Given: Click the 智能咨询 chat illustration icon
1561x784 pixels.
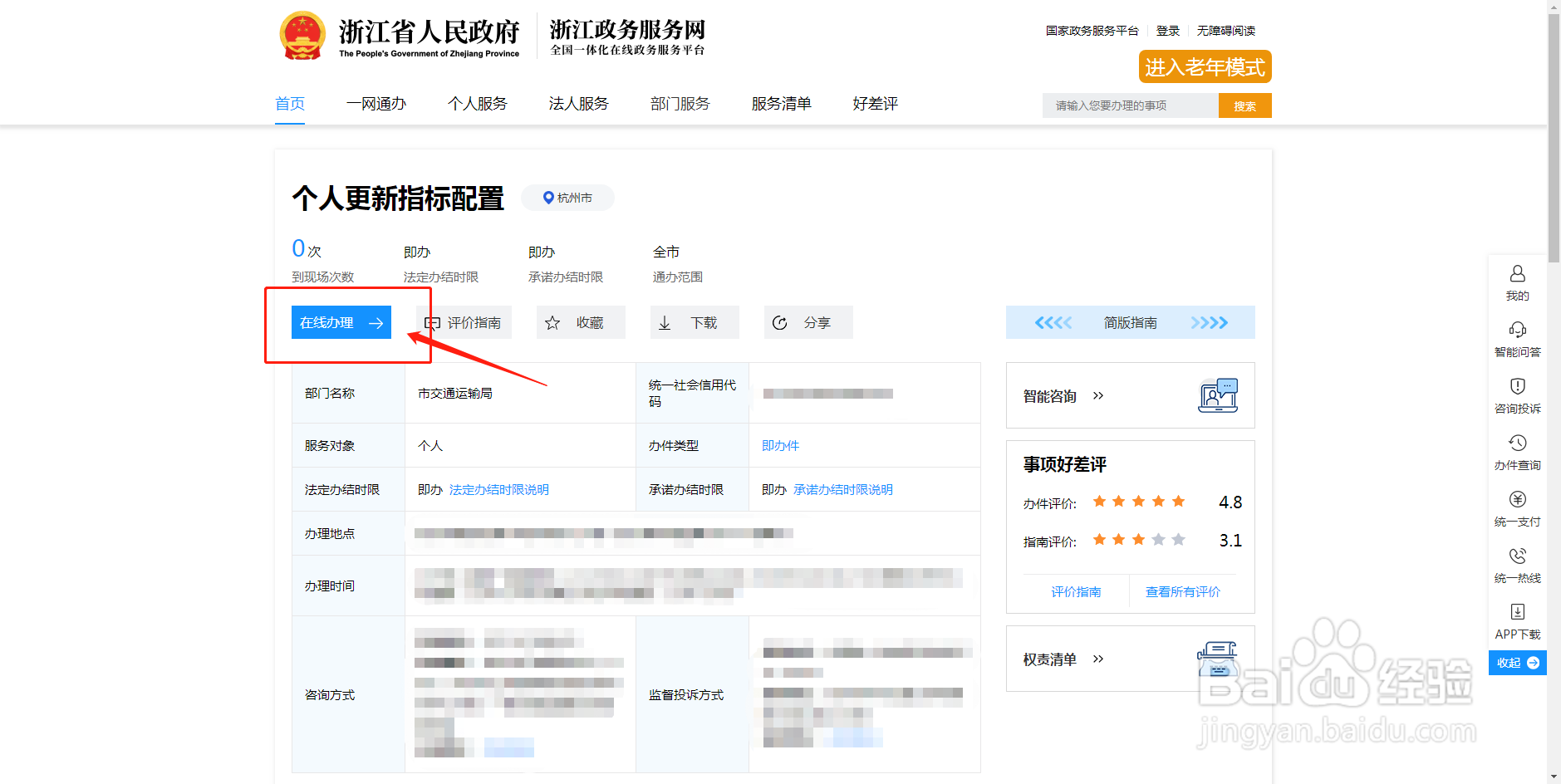Looking at the screenshot, I should (x=1218, y=395).
